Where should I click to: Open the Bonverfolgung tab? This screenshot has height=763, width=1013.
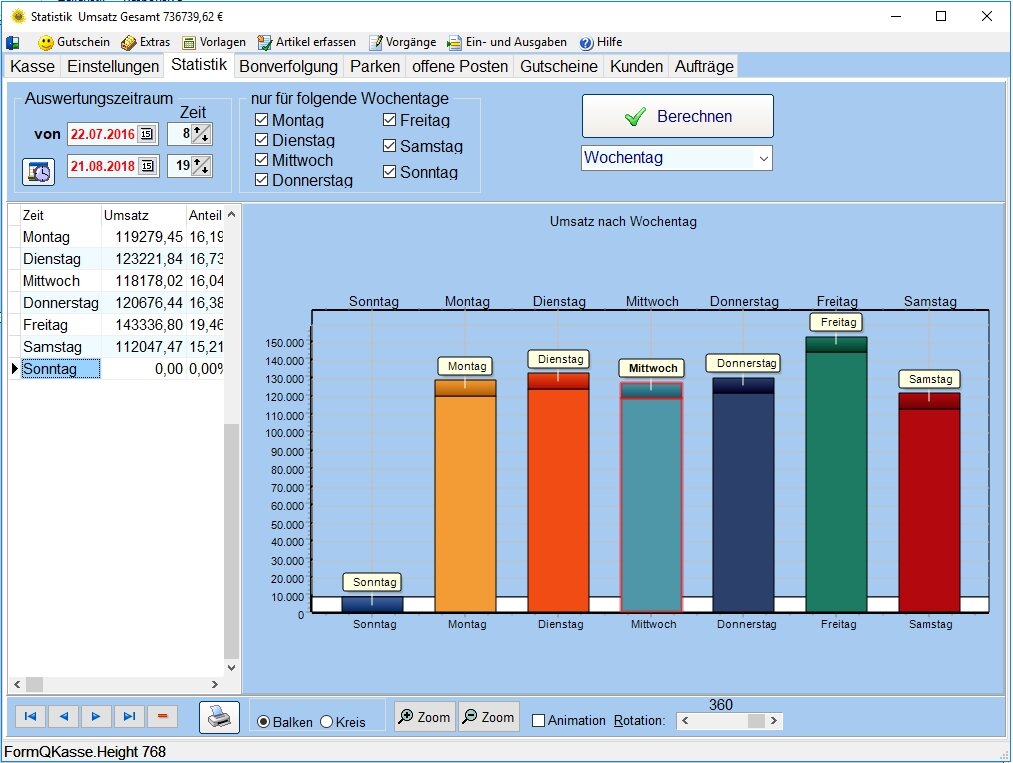288,67
